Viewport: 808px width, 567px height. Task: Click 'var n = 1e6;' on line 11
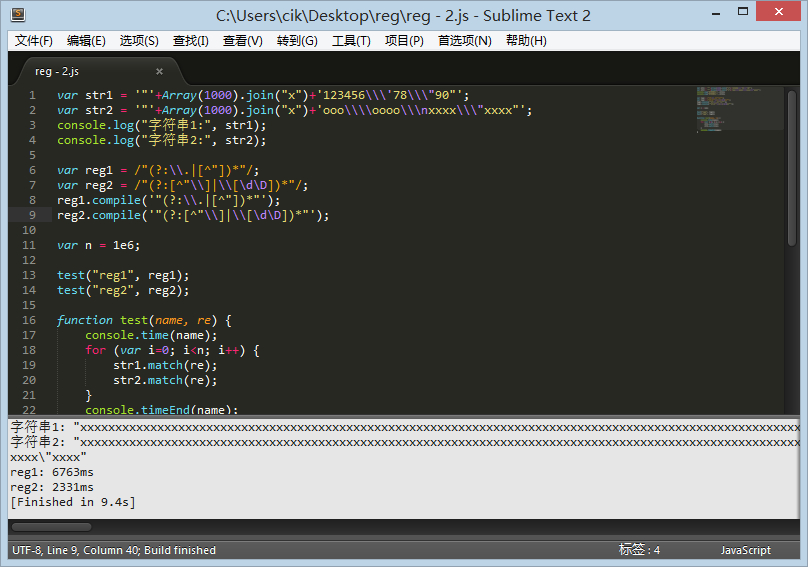coord(98,245)
